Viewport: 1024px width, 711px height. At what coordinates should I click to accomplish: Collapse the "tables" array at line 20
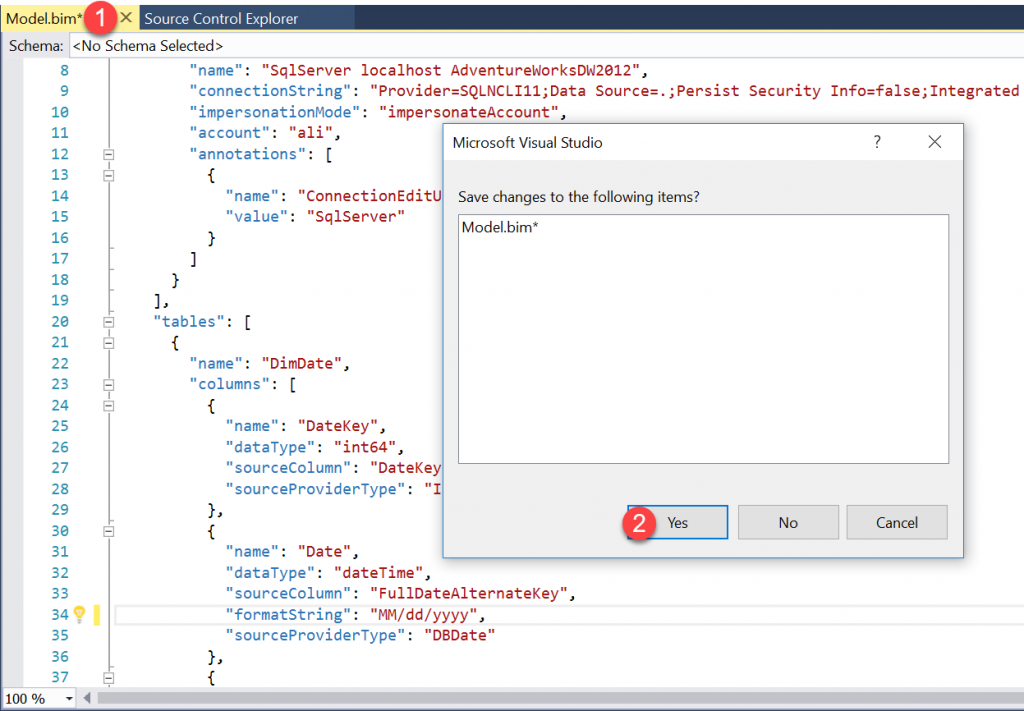(109, 321)
